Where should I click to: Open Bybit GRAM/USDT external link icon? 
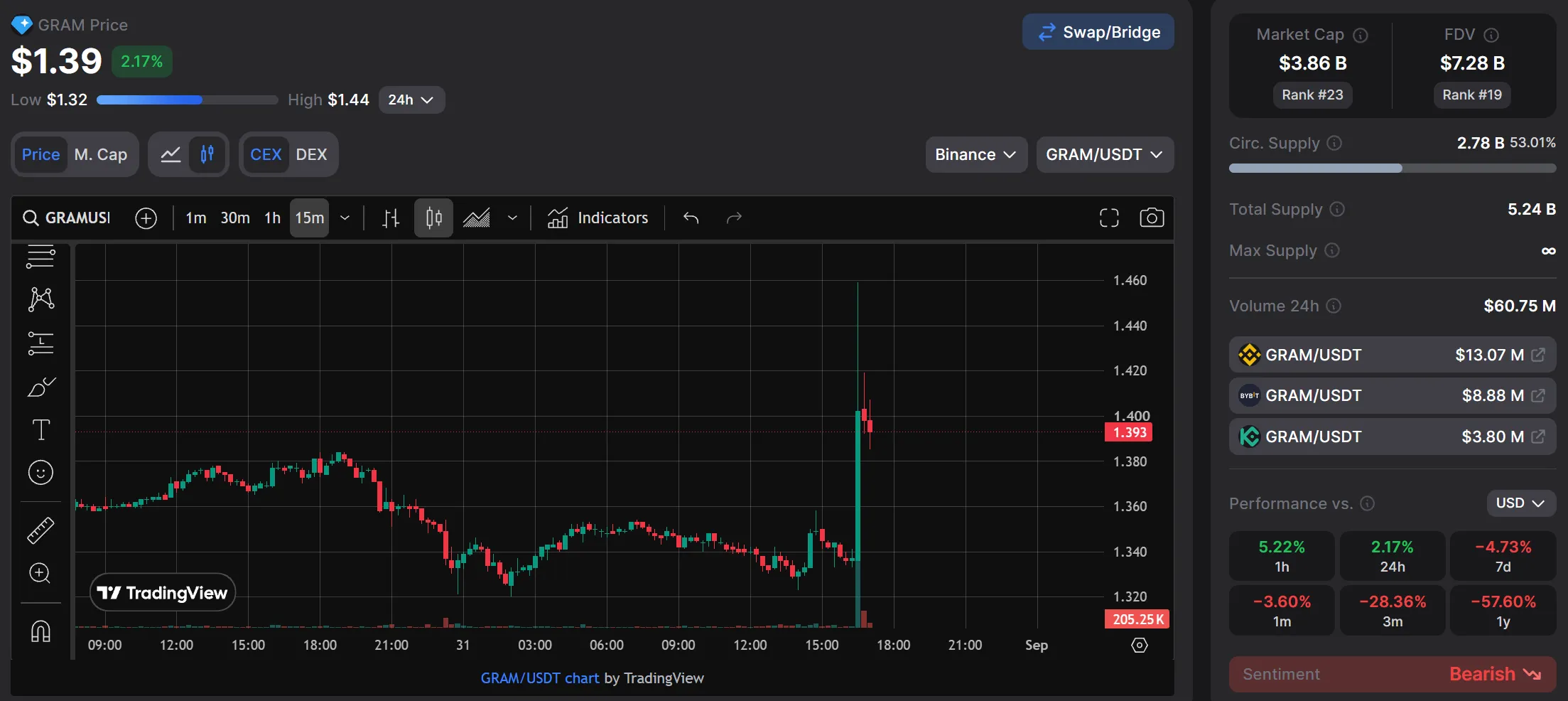[x=1538, y=395]
